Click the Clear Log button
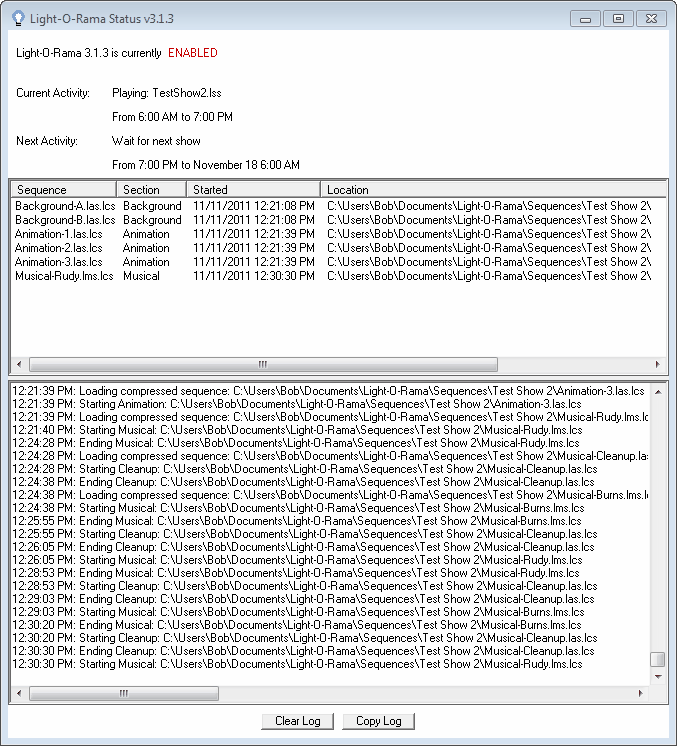The image size is (677, 746). tap(297, 721)
